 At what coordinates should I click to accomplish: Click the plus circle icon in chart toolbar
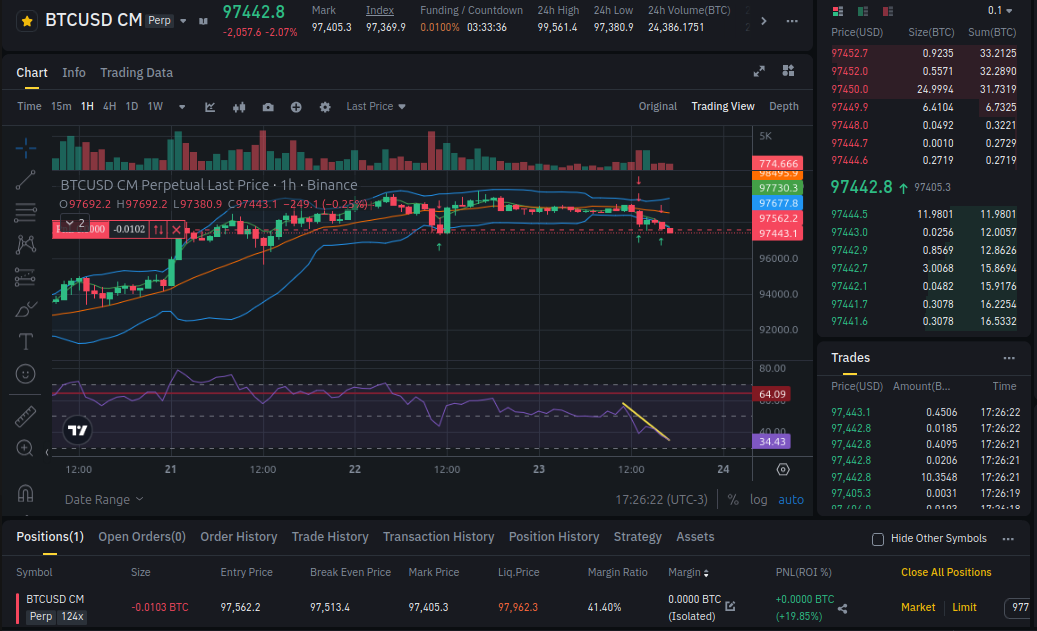click(x=296, y=107)
